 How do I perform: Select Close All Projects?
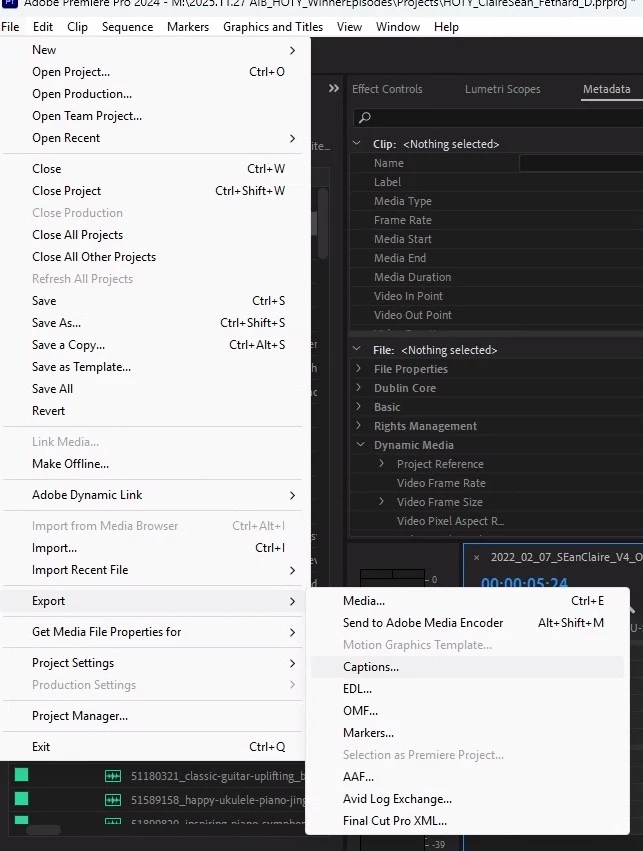[x=152, y=234]
